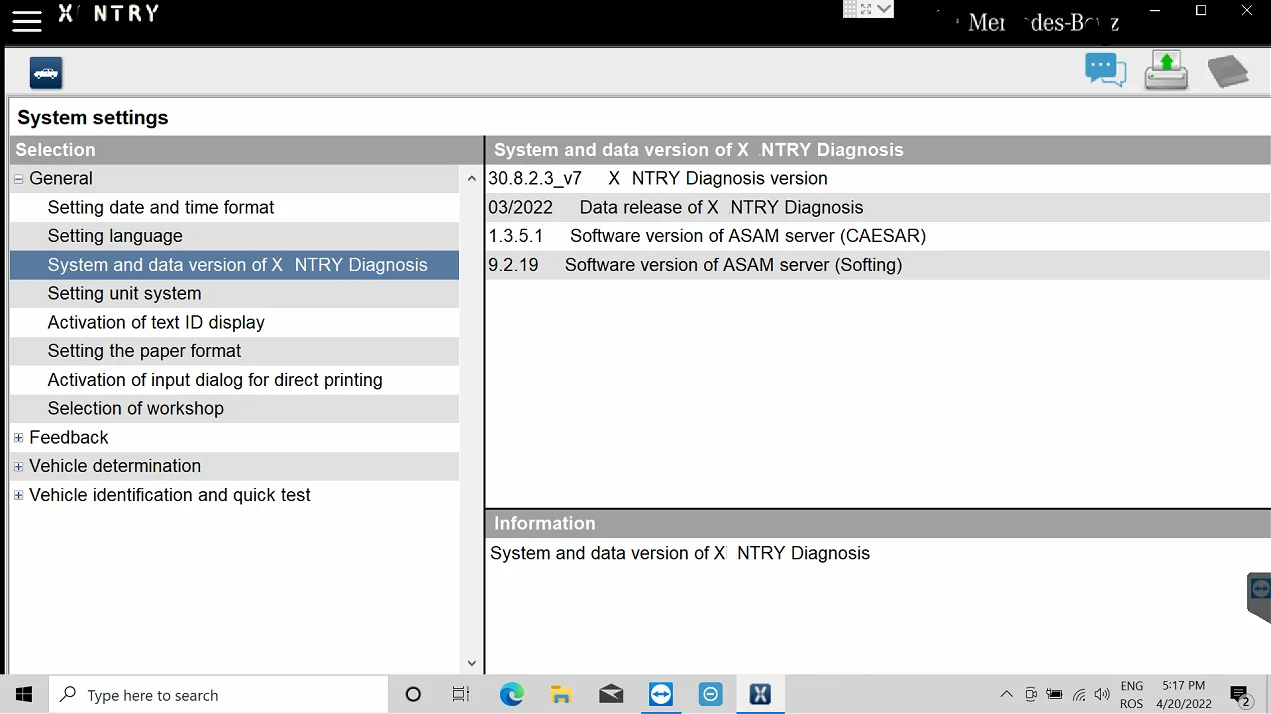Open the book documentation icon
The width and height of the screenshot is (1271, 714).
coord(1228,71)
